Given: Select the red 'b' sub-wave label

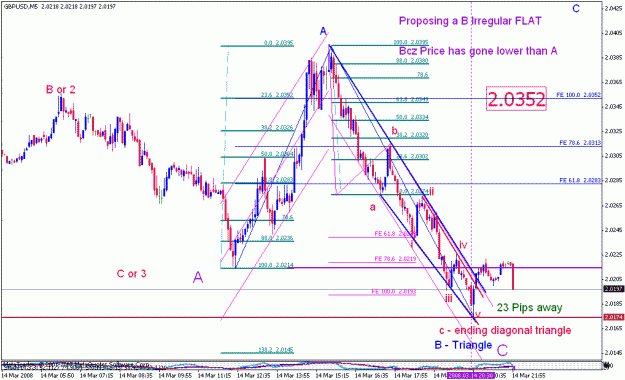Looking at the screenshot, I should (x=394, y=130).
